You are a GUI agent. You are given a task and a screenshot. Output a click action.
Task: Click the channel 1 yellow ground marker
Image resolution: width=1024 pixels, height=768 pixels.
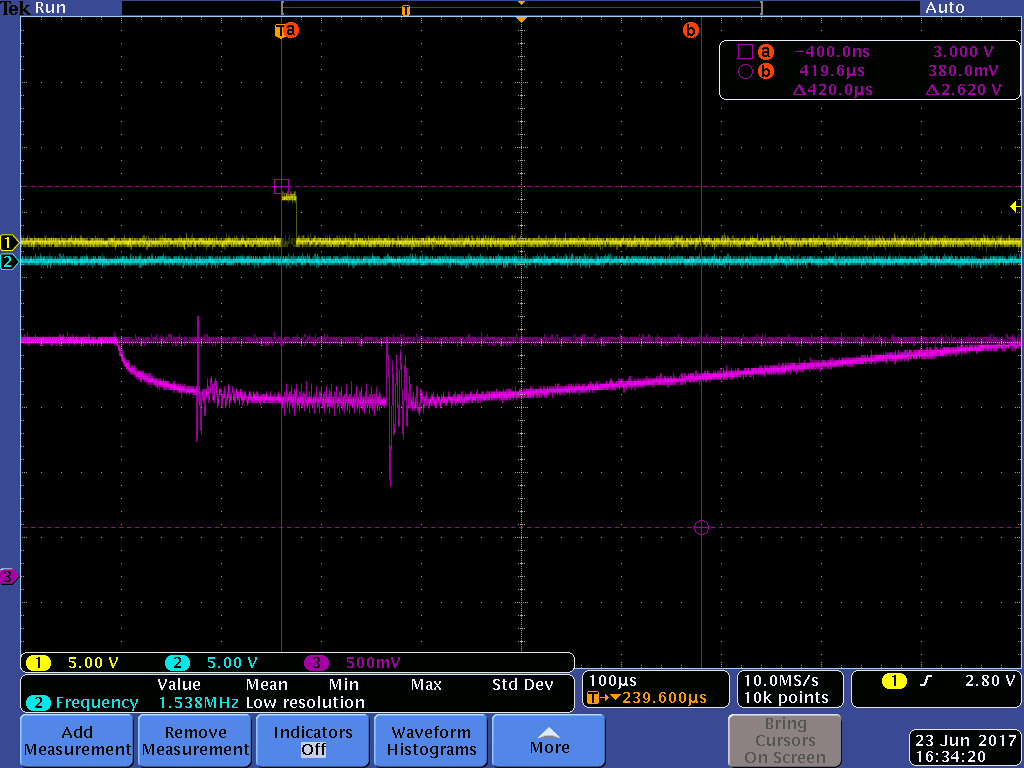point(8,243)
